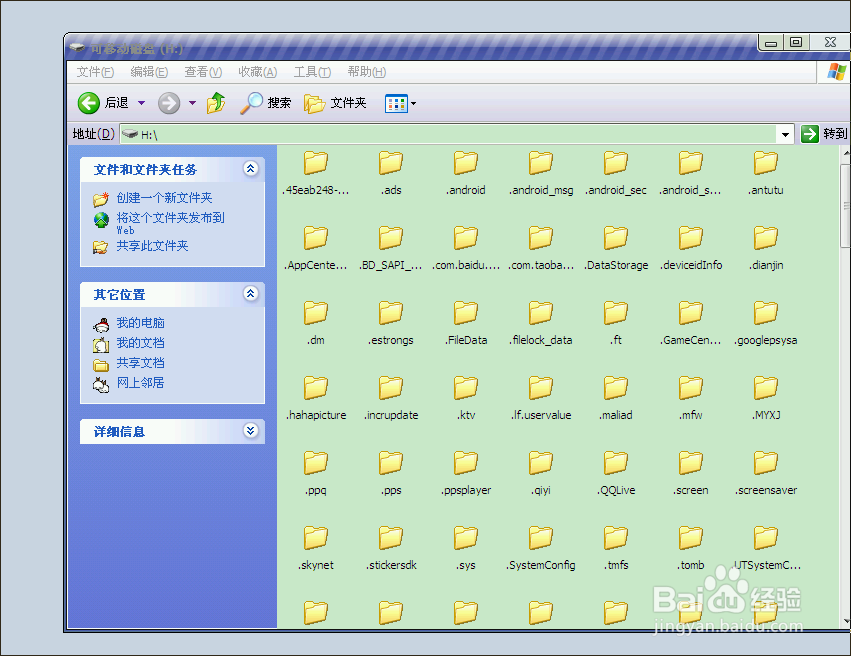Select the .DataStorage folder icon
Image resolution: width=851 pixels, height=656 pixels.
coord(615,238)
